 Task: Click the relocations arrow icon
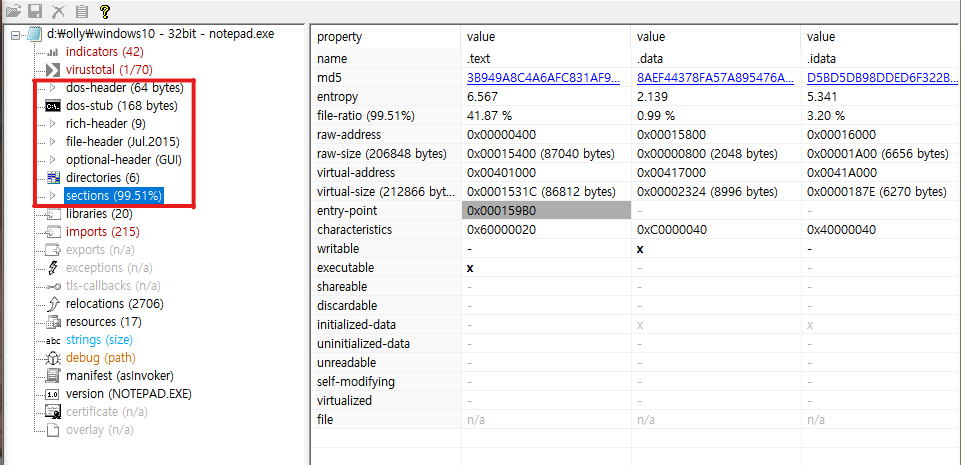(54, 304)
